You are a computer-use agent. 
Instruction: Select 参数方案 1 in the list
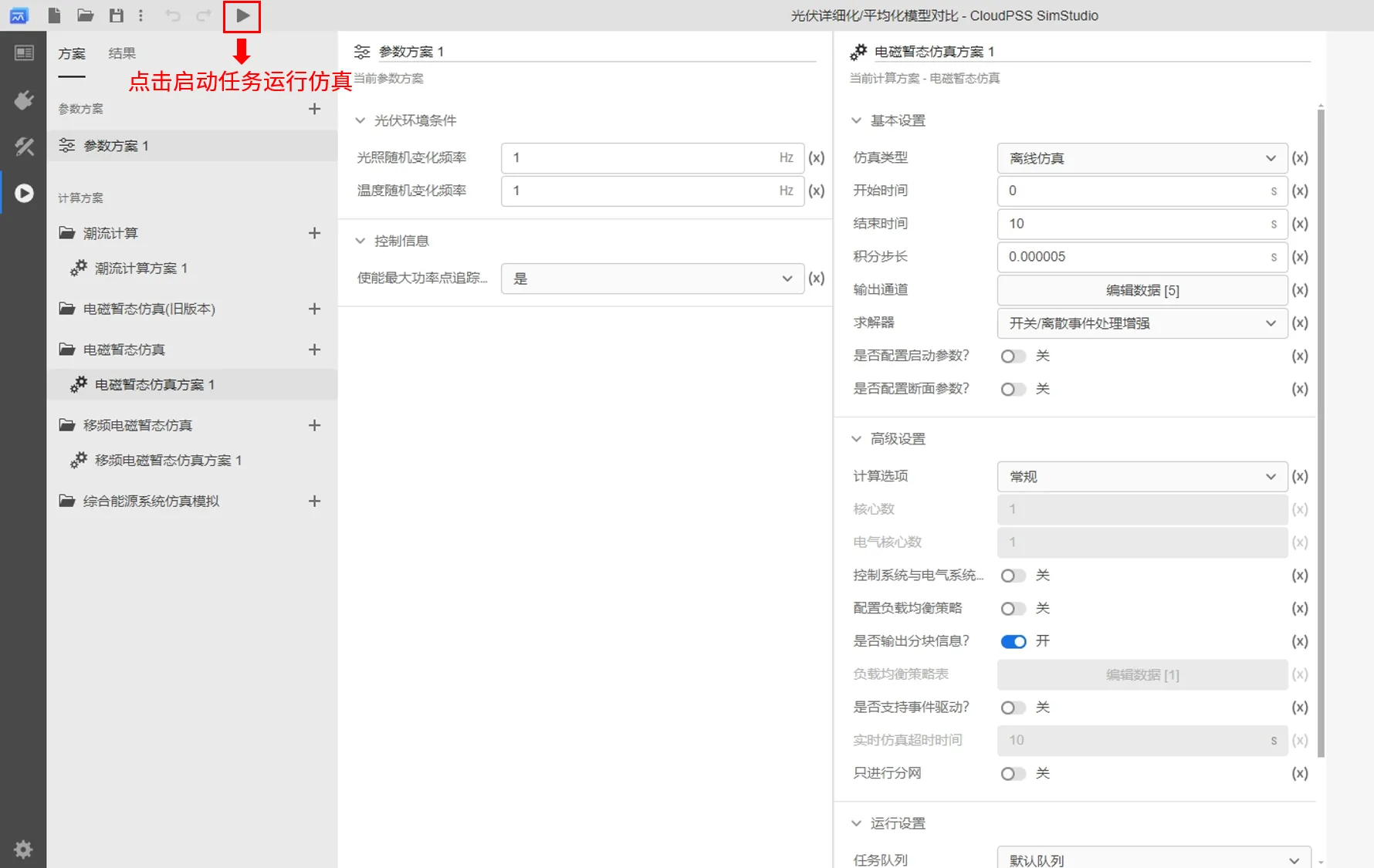pos(192,146)
